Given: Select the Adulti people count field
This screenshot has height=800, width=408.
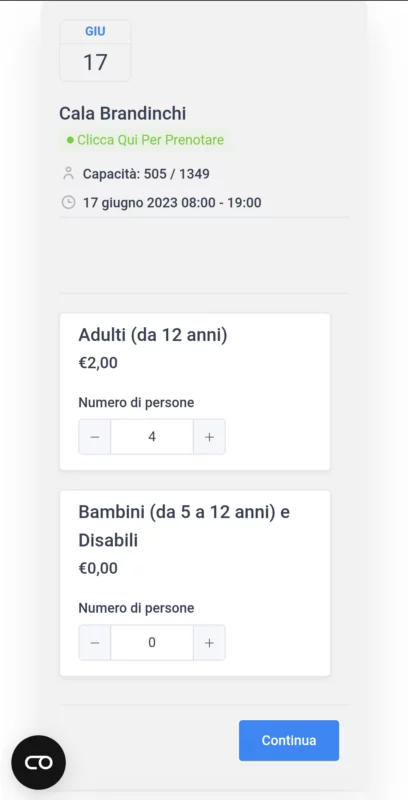Looking at the screenshot, I should (152, 437).
